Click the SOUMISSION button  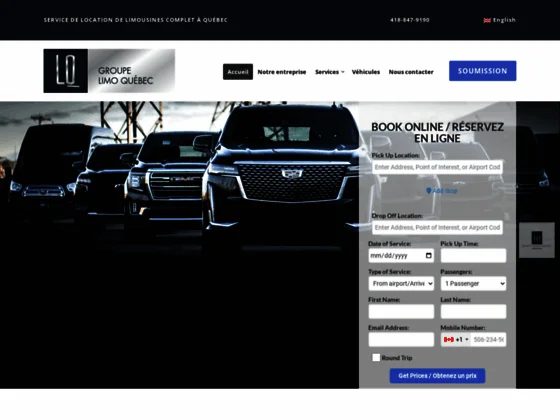pos(482,71)
